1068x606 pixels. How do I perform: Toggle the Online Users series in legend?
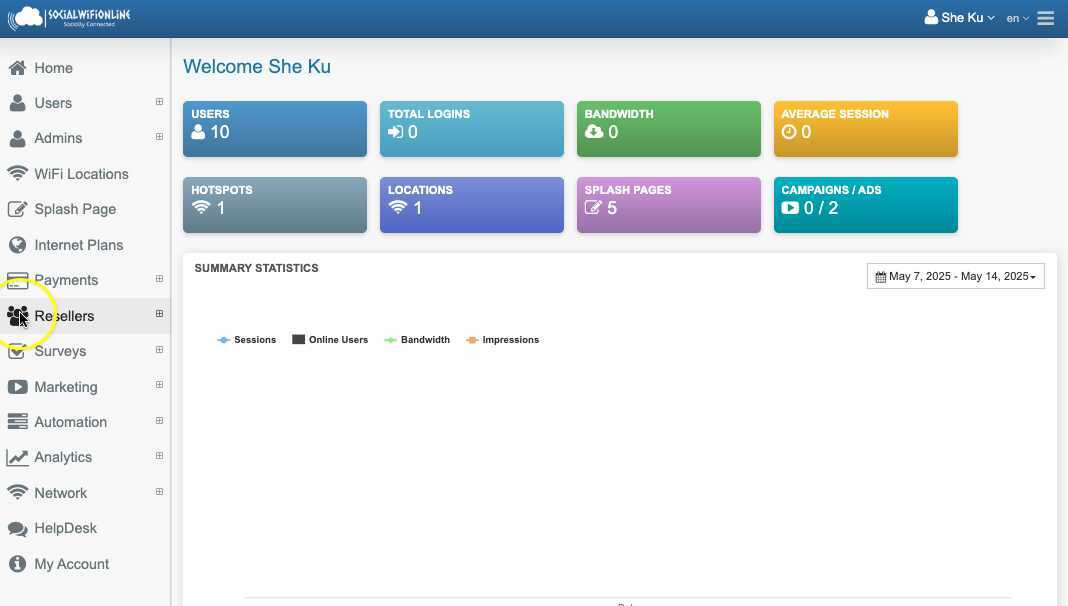[330, 340]
